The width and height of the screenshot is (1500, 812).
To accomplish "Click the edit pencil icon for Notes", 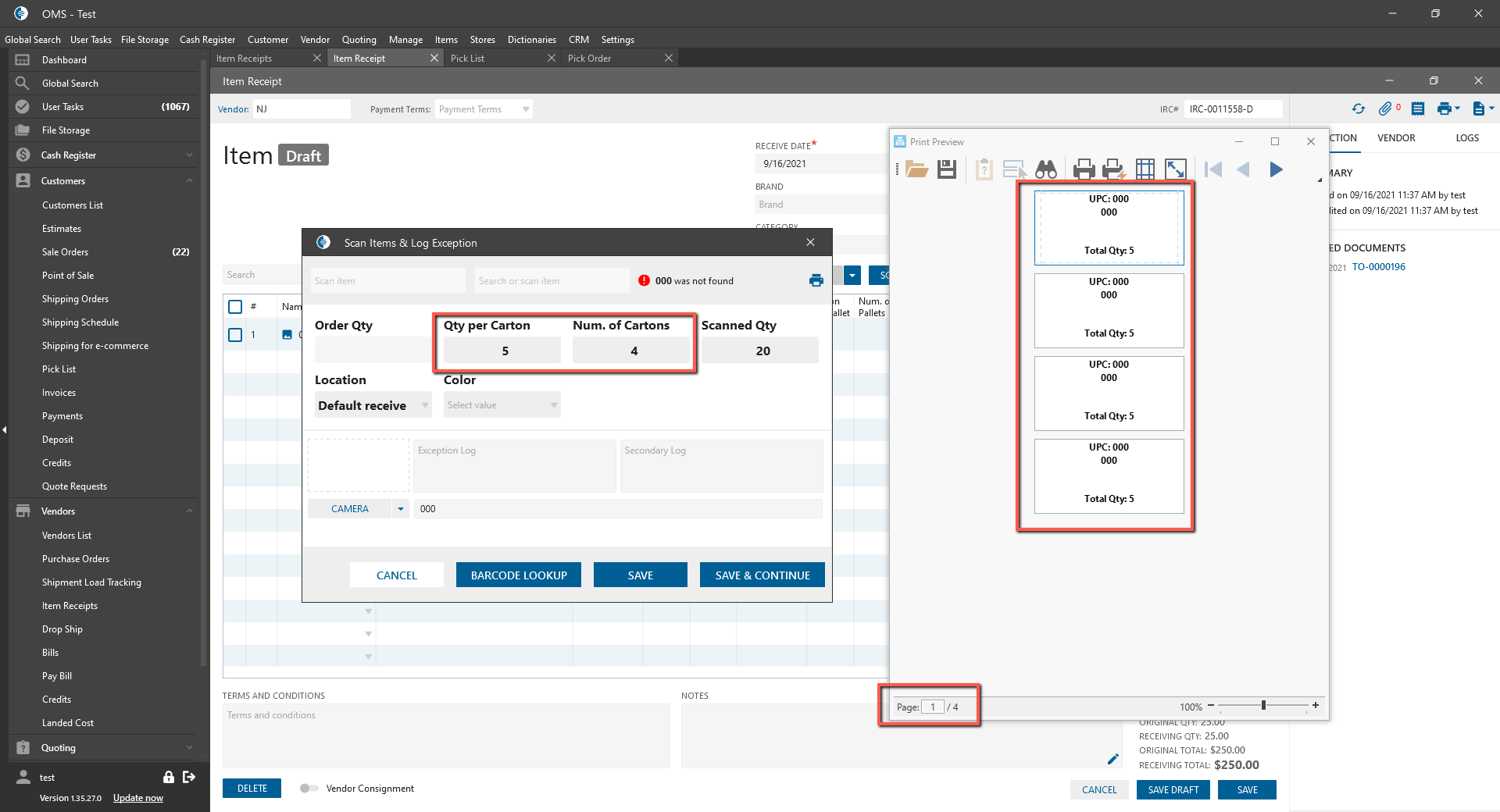I will (1113, 759).
